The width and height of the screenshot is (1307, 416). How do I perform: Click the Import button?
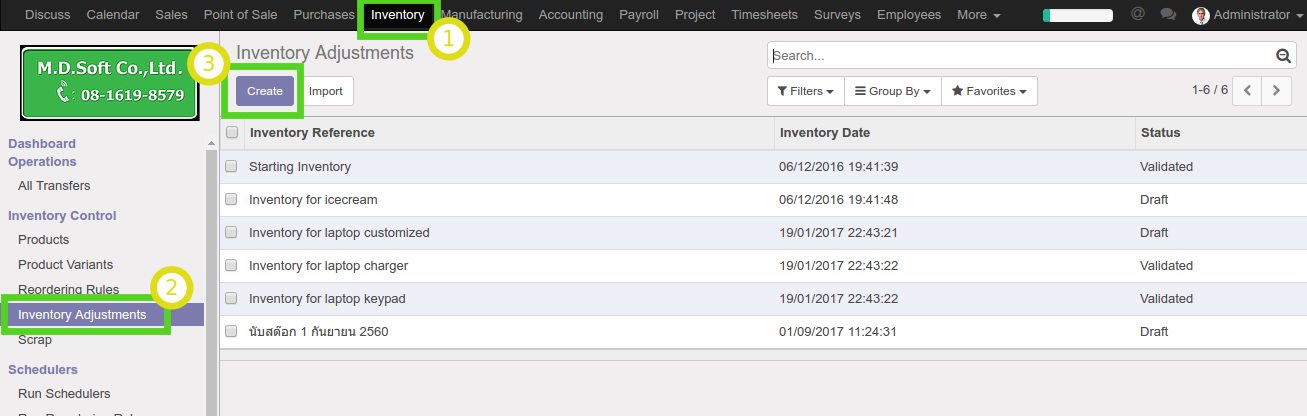(x=325, y=91)
